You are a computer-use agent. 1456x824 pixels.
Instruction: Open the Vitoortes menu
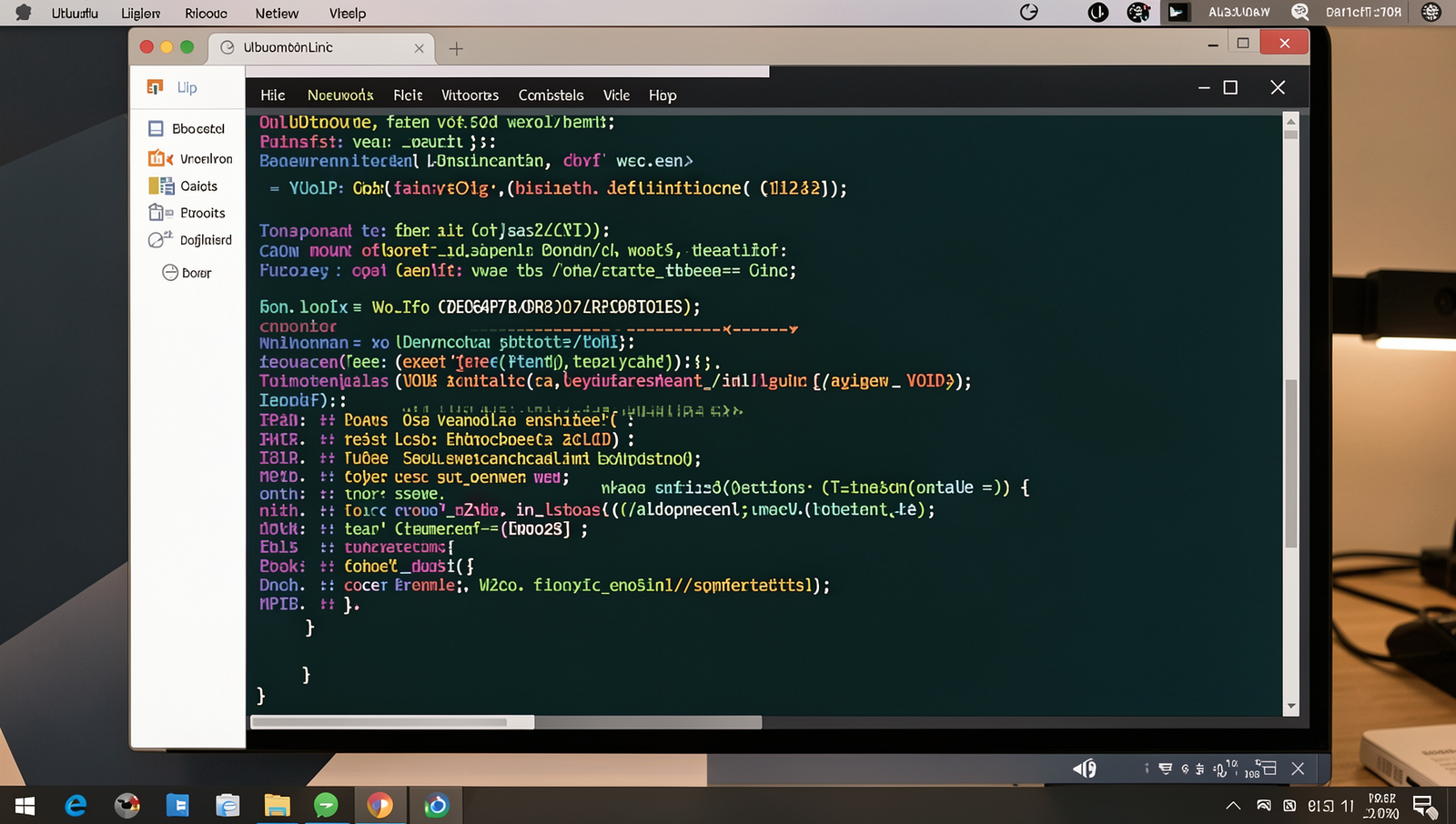point(470,95)
